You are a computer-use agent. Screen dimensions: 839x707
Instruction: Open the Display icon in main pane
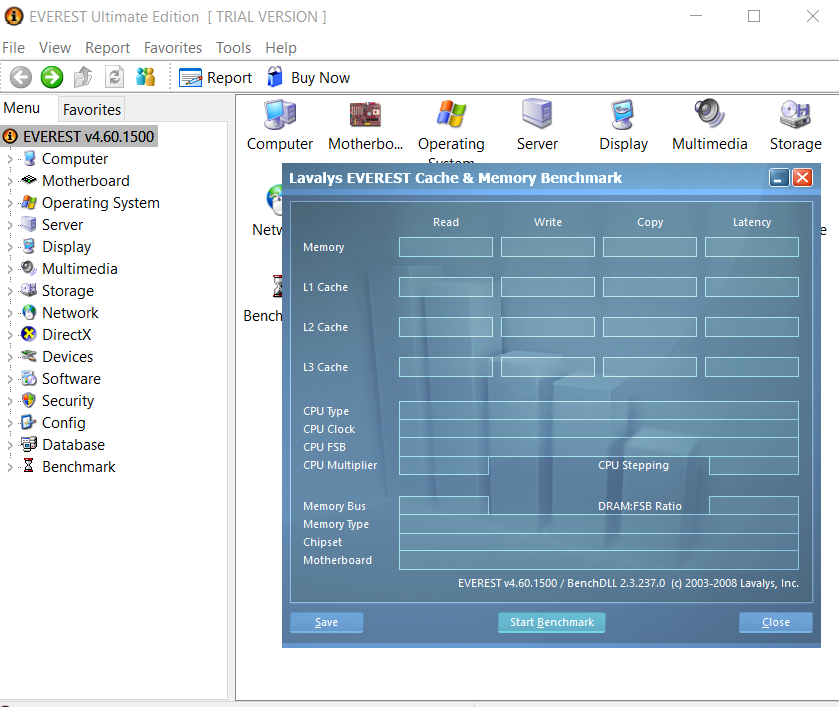coord(623,114)
